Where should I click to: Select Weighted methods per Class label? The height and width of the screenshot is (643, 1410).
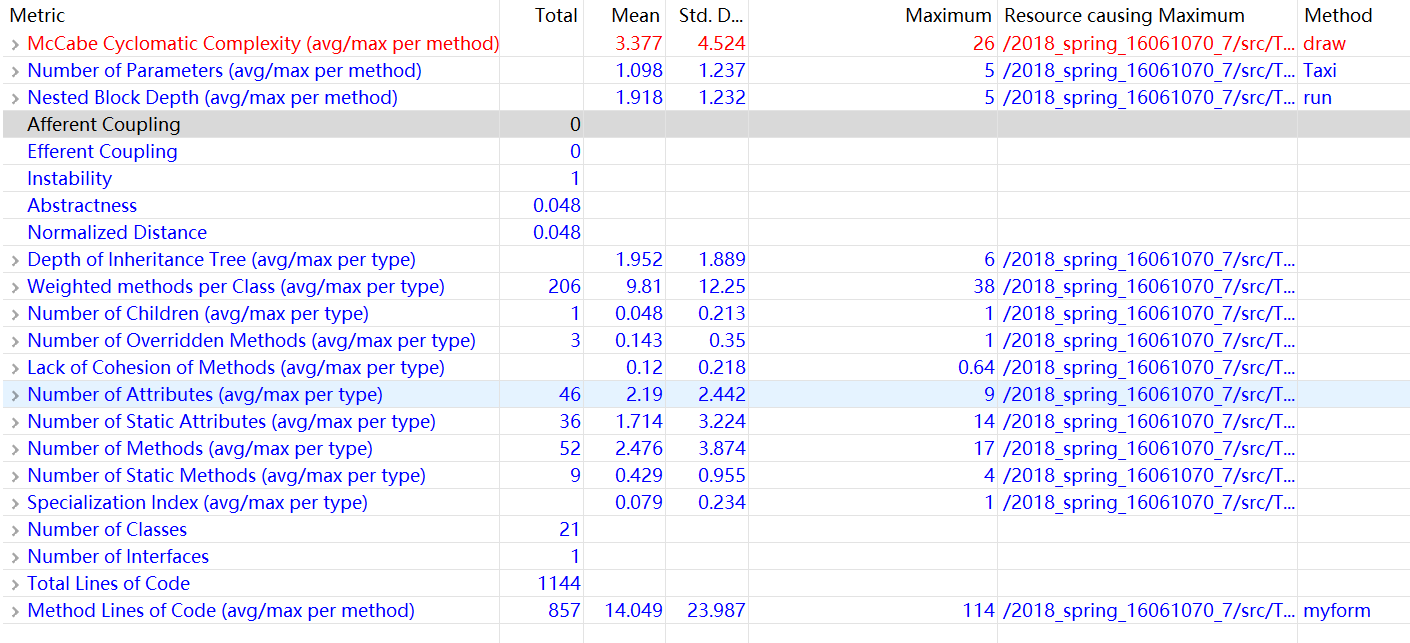click(x=236, y=287)
